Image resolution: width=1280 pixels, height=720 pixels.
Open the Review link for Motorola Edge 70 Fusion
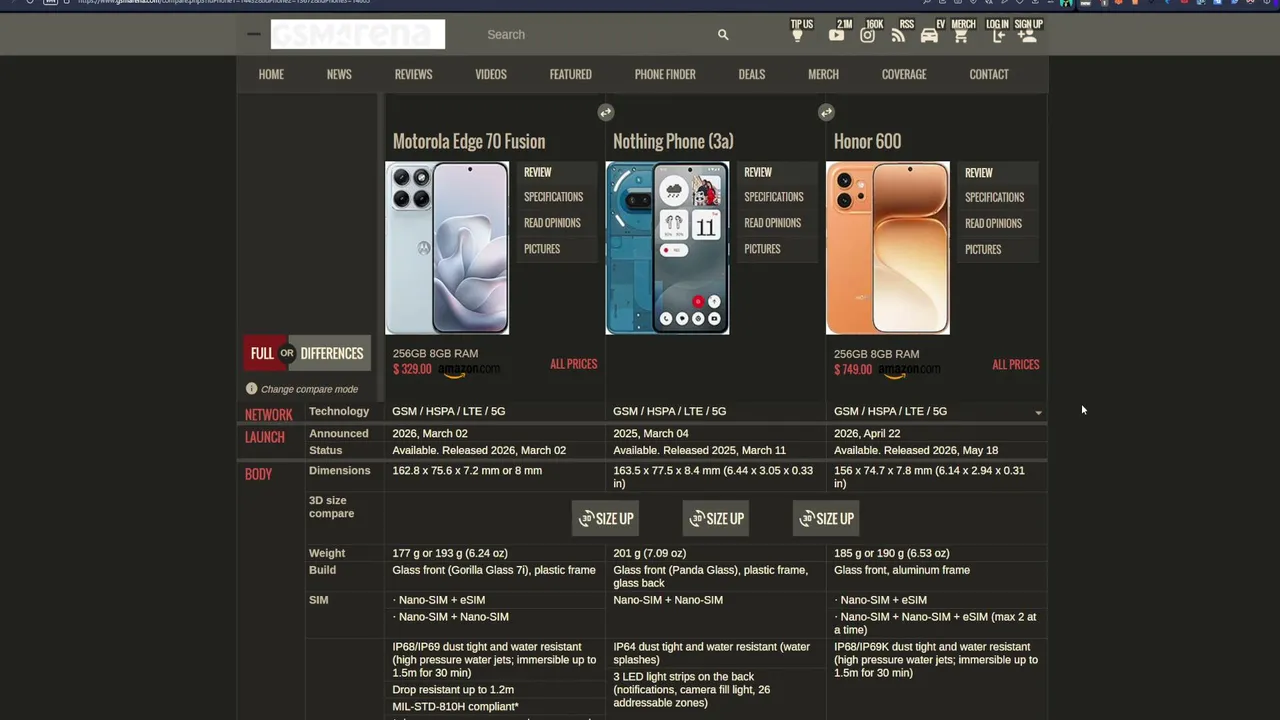point(538,172)
